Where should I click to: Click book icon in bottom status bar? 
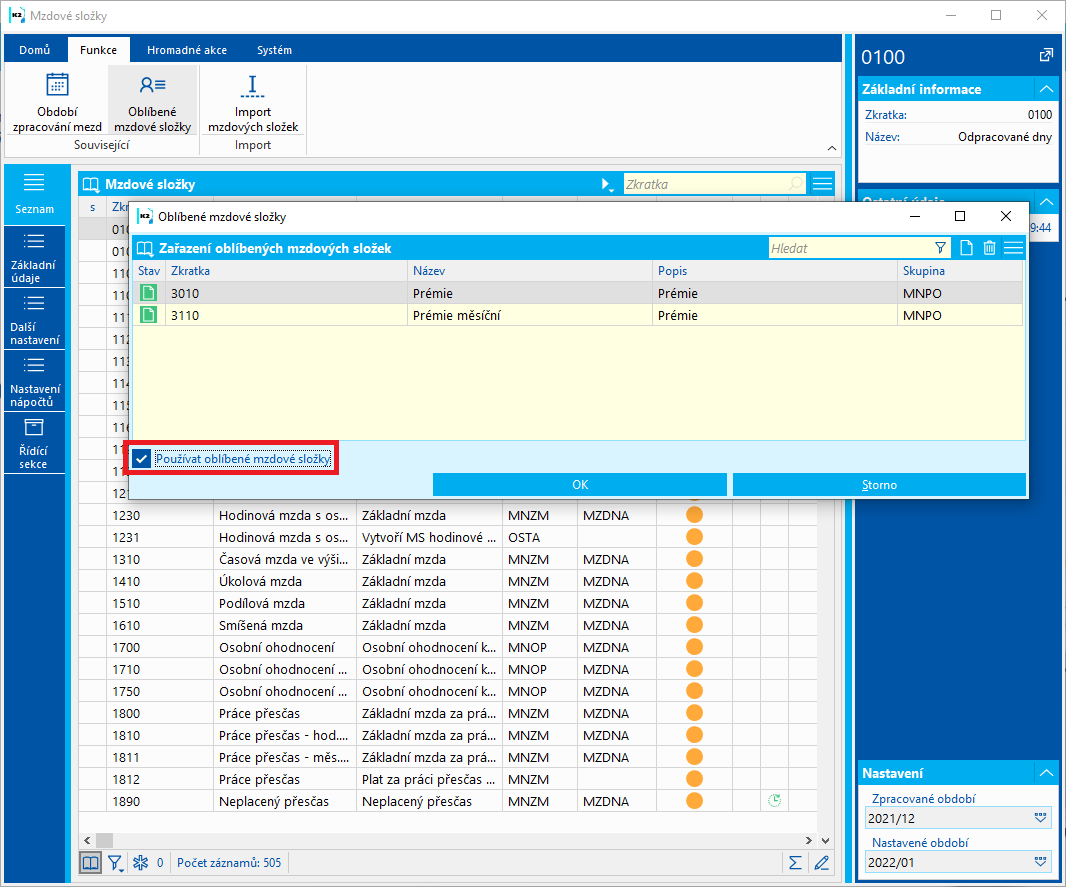click(x=90, y=863)
